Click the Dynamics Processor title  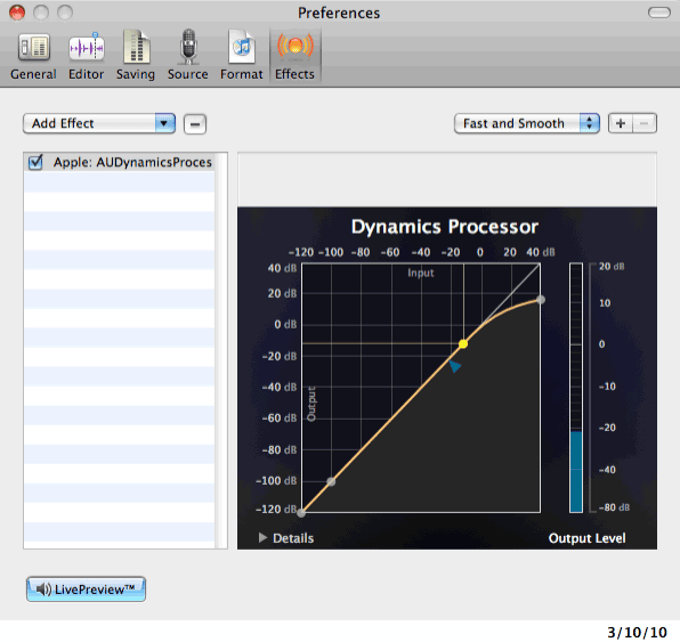(x=445, y=227)
